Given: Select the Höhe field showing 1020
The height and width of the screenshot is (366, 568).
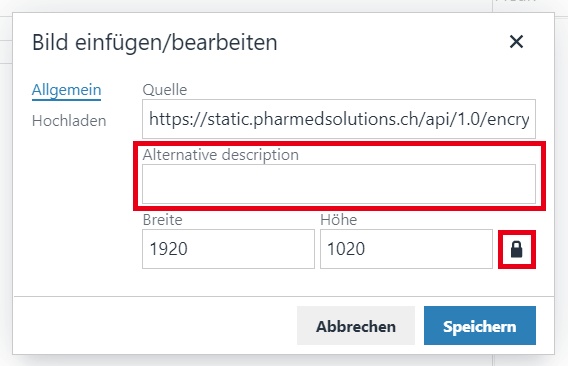Looking at the screenshot, I should click(x=406, y=249).
